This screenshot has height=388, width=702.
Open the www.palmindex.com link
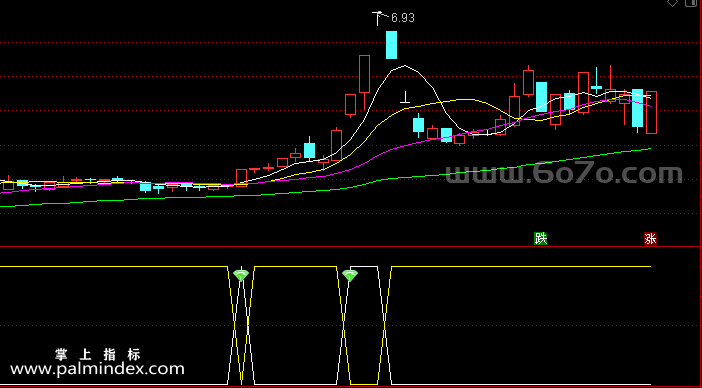pos(97,369)
